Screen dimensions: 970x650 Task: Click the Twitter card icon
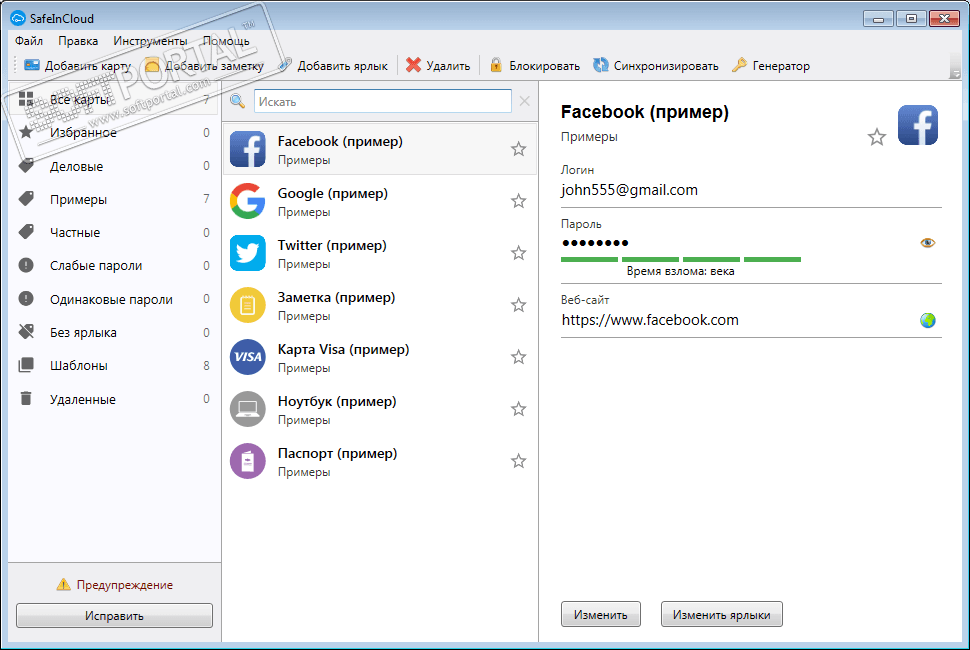pyautogui.click(x=247, y=253)
